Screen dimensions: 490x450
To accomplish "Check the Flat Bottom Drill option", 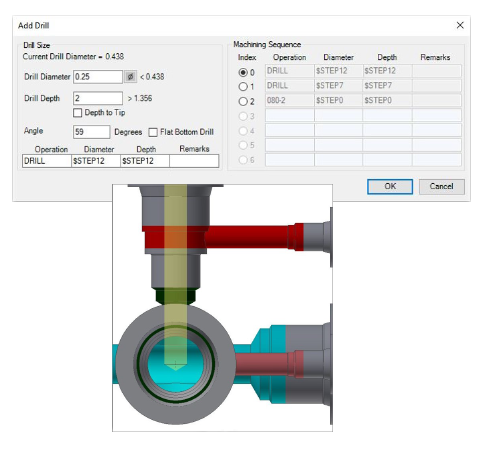I will coord(153,132).
